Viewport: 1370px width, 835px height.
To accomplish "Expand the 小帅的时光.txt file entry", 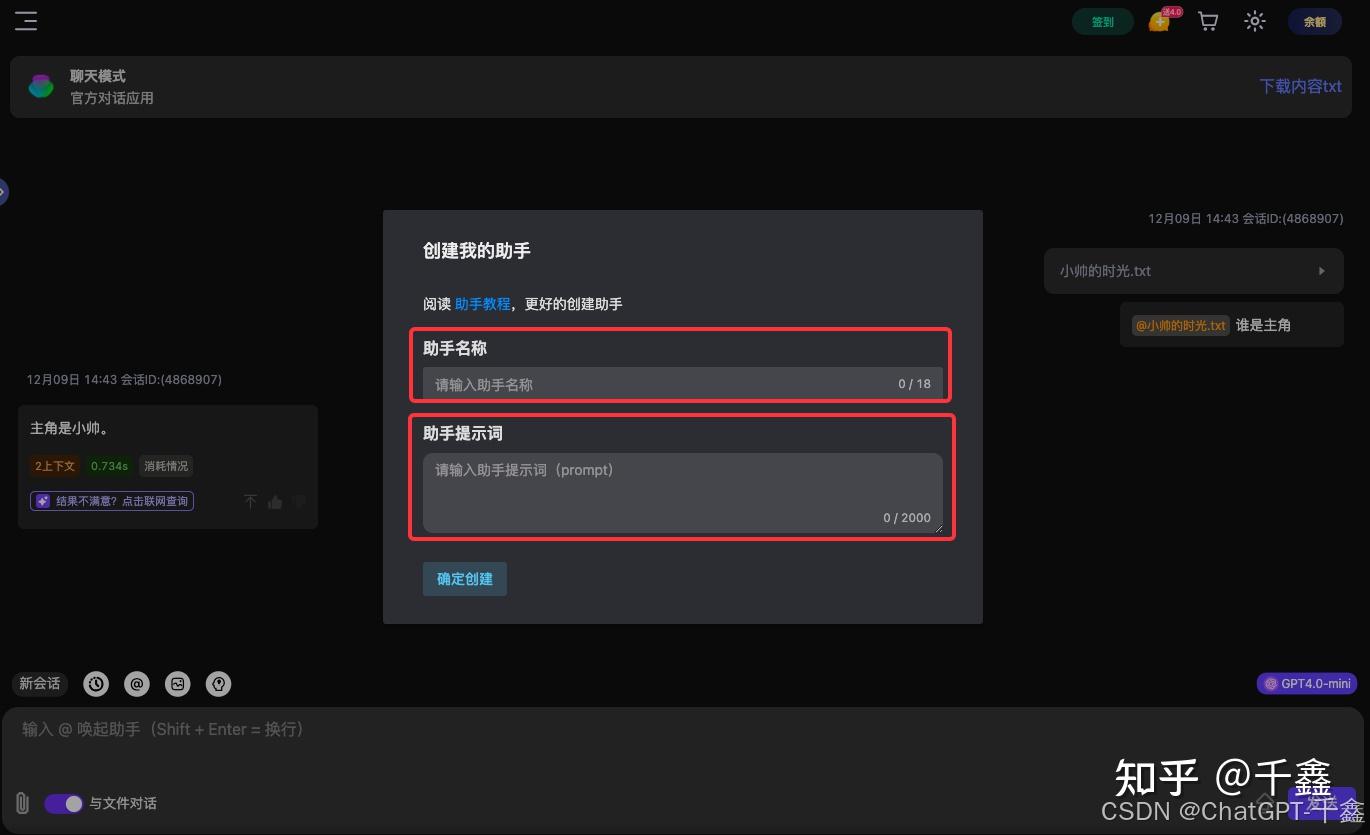I will coord(1321,270).
